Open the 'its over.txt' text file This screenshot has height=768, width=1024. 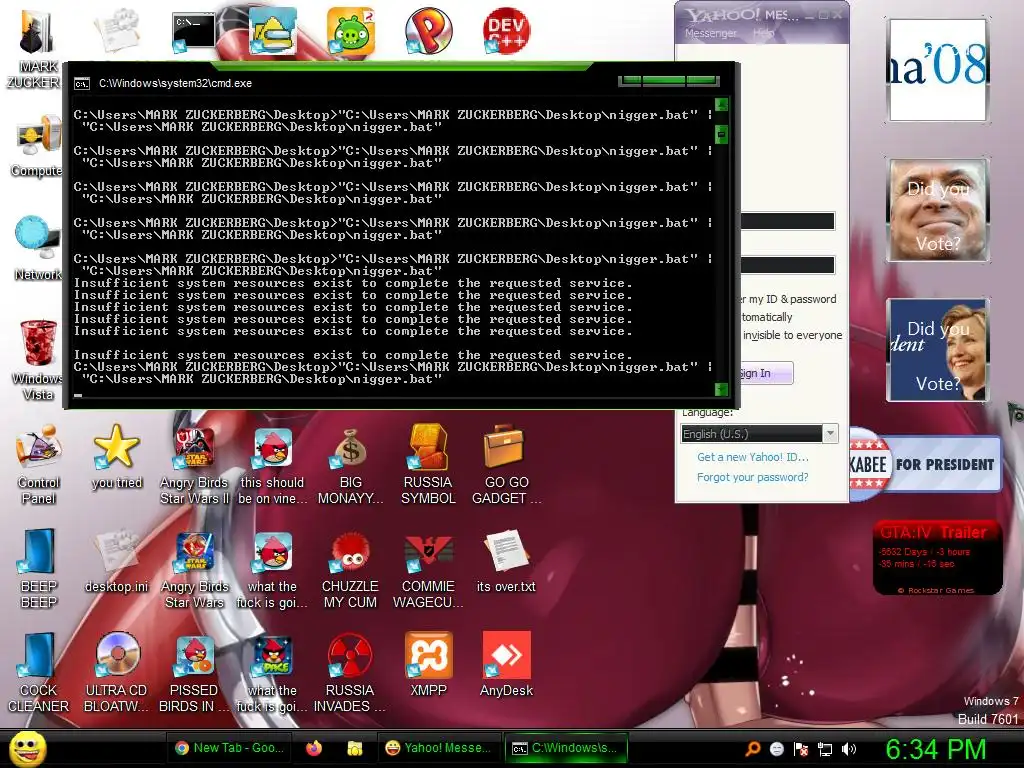506,560
